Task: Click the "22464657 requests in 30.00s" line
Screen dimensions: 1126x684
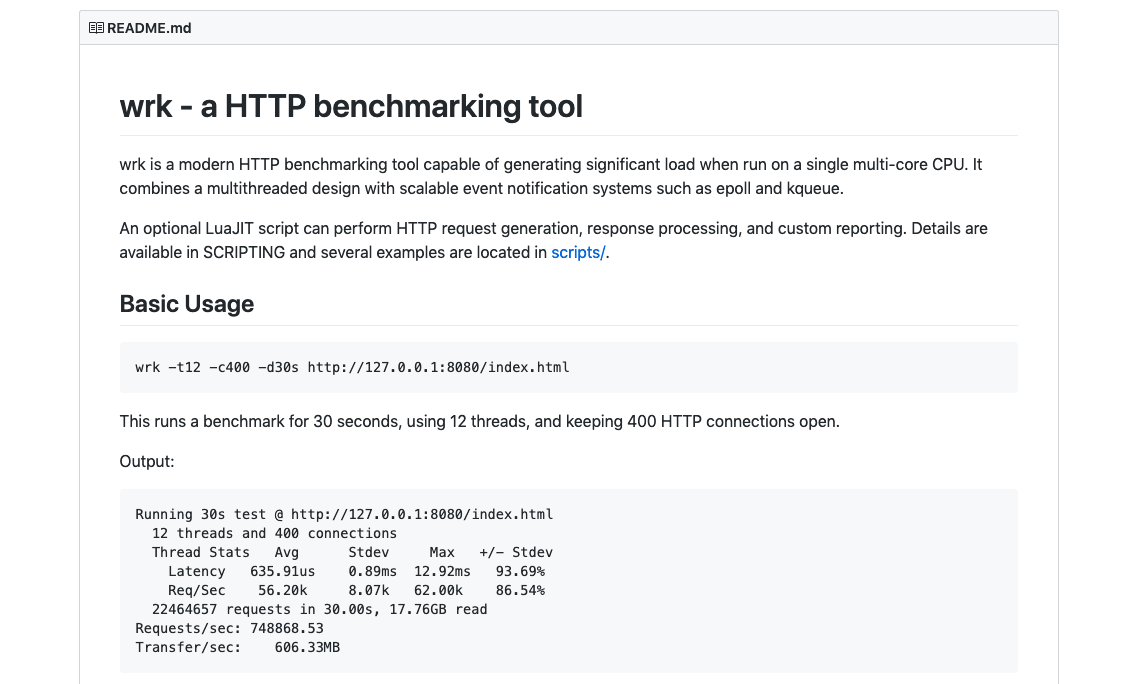Action: click(319, 609)
